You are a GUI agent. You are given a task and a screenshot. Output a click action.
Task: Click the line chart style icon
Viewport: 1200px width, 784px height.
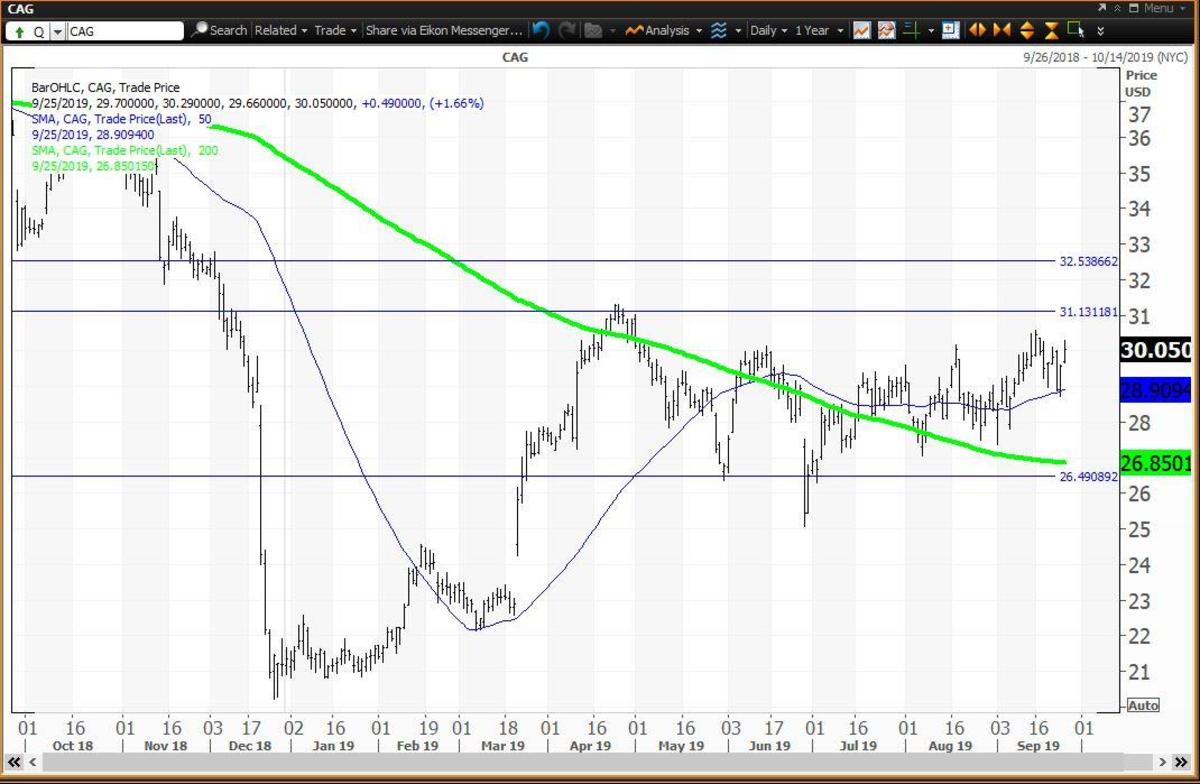coord(862,30)
